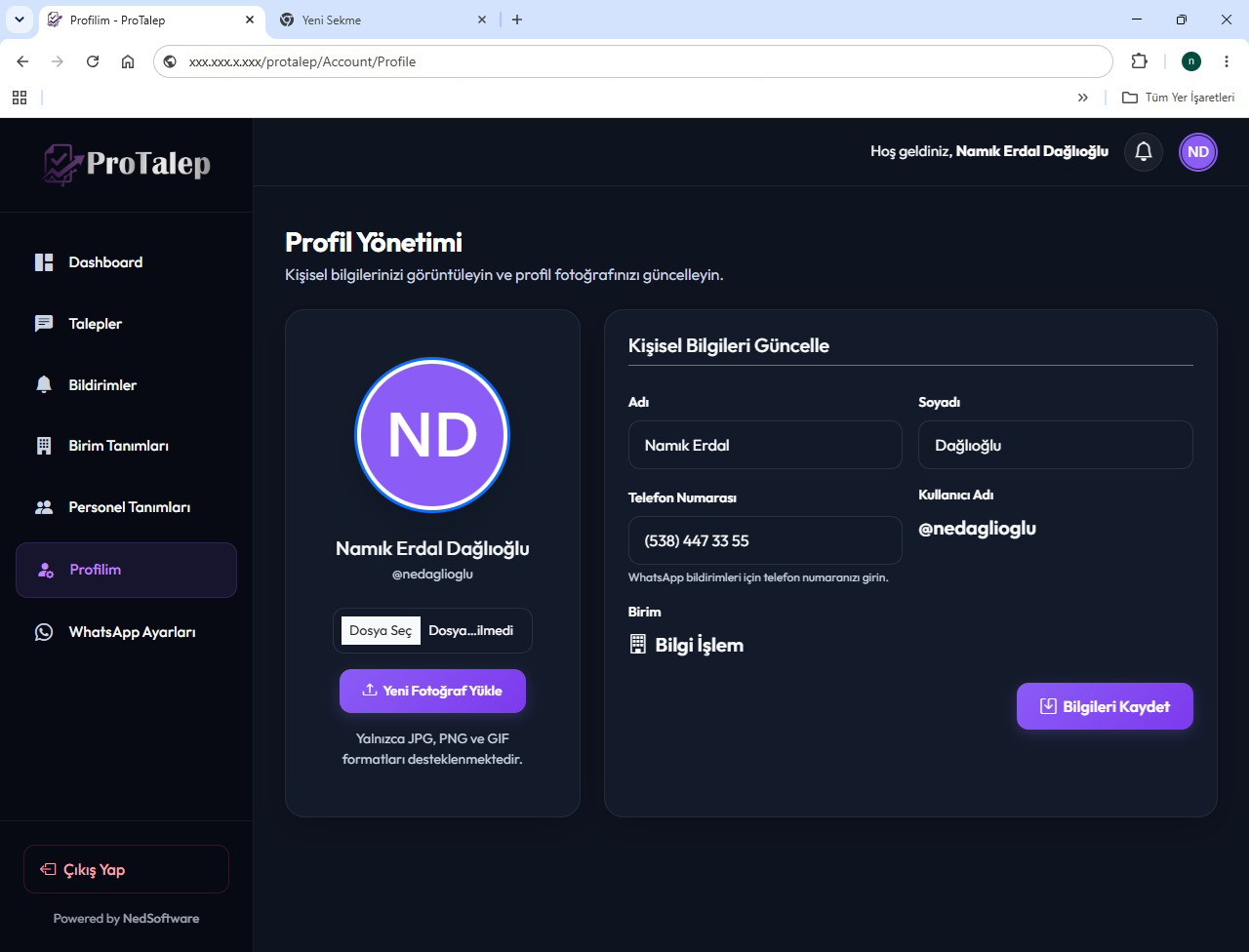Click the browser home icon

click(x=128, y=61)
